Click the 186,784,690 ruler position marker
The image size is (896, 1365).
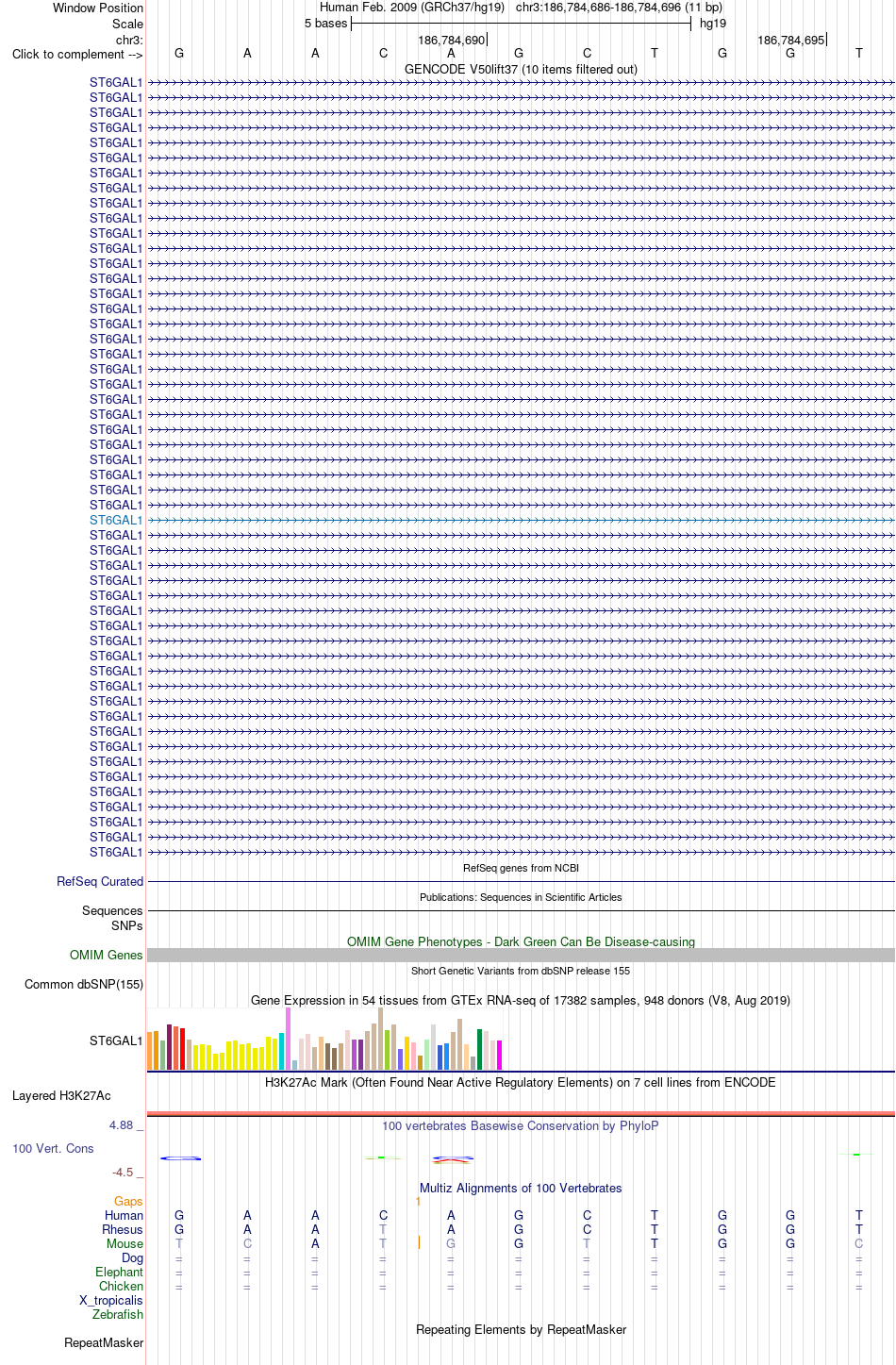pos(451,41)
